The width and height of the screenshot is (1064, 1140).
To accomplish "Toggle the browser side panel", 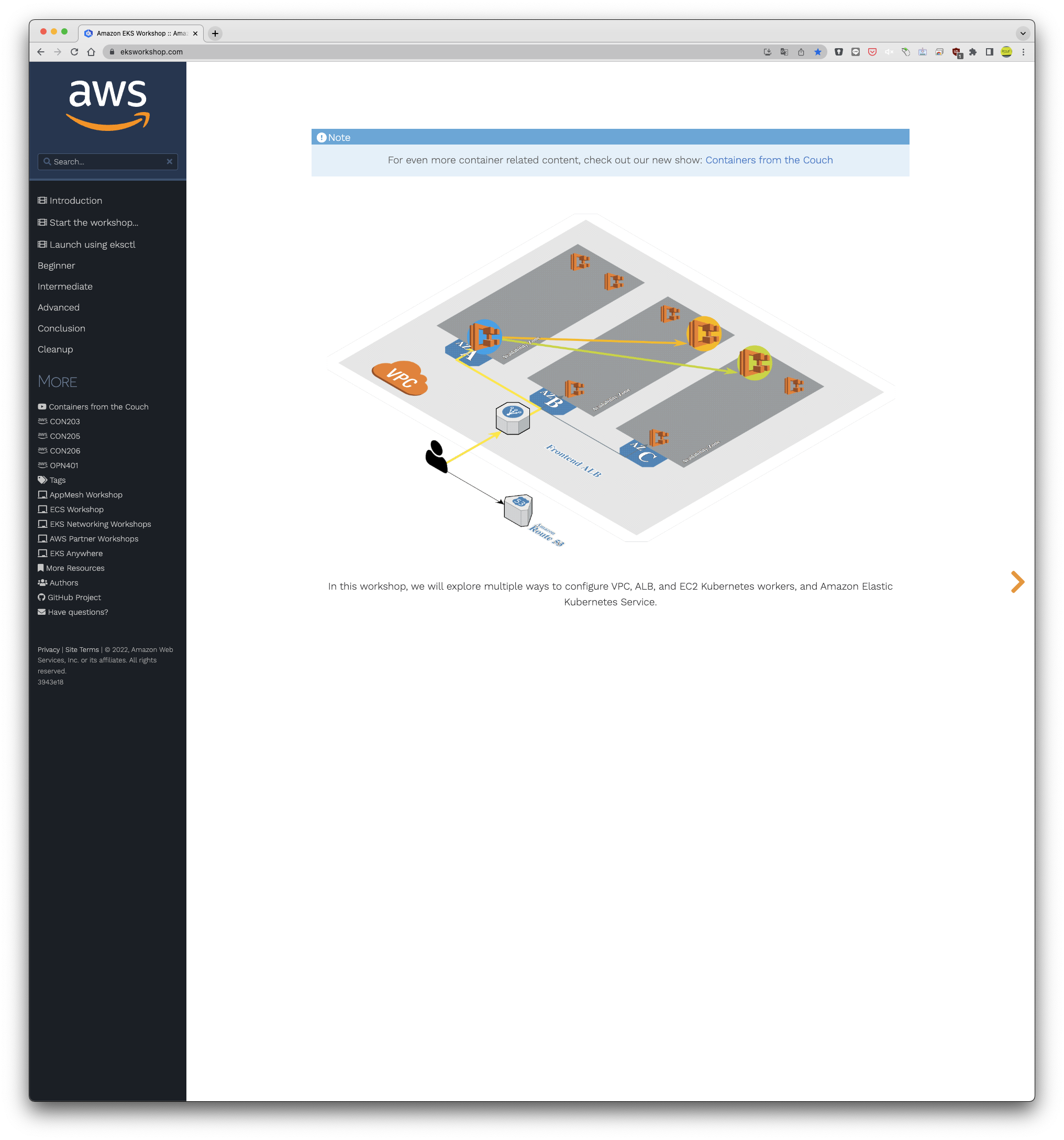I will pos(990,52).
